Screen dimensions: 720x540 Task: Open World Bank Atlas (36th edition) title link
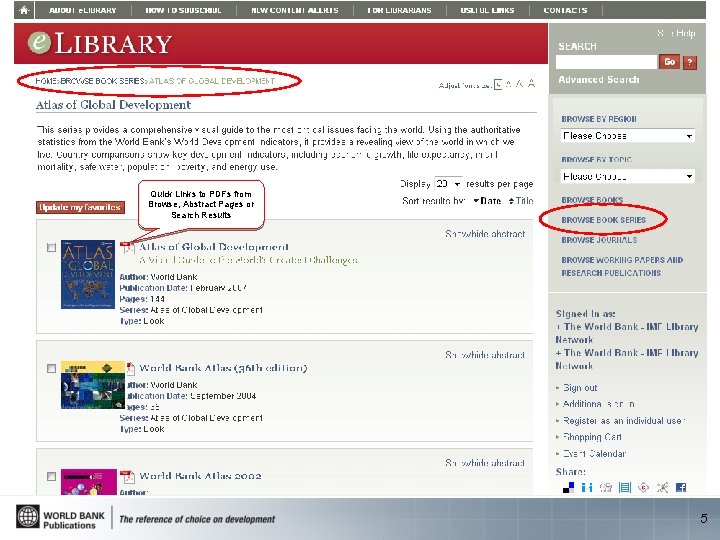click(x=223, y=368)
